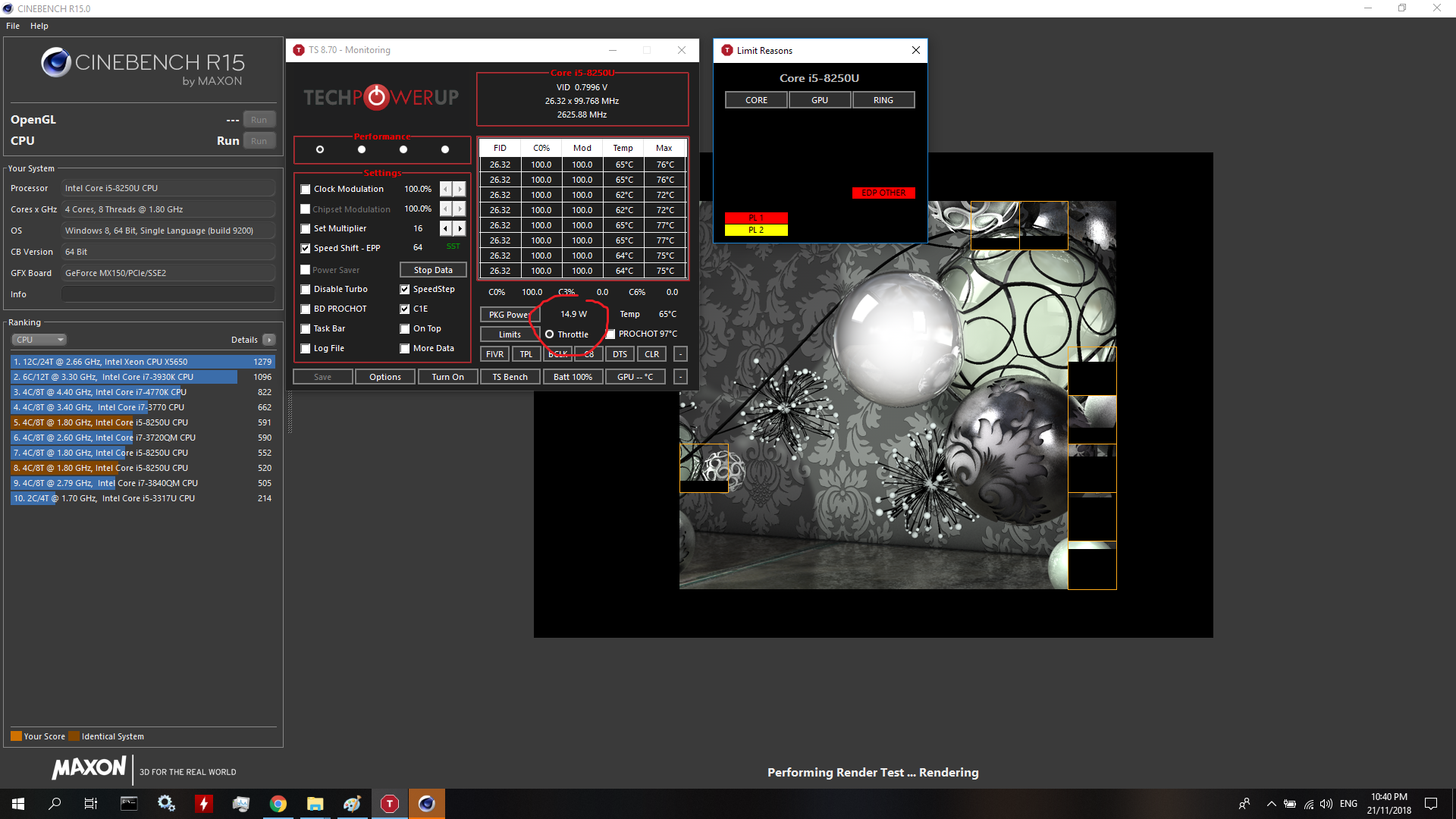The width and height of the screenshot is (1456, 819).
Task: Expand hidden system tray icons chevron
Action: [x=1271, y=804]
